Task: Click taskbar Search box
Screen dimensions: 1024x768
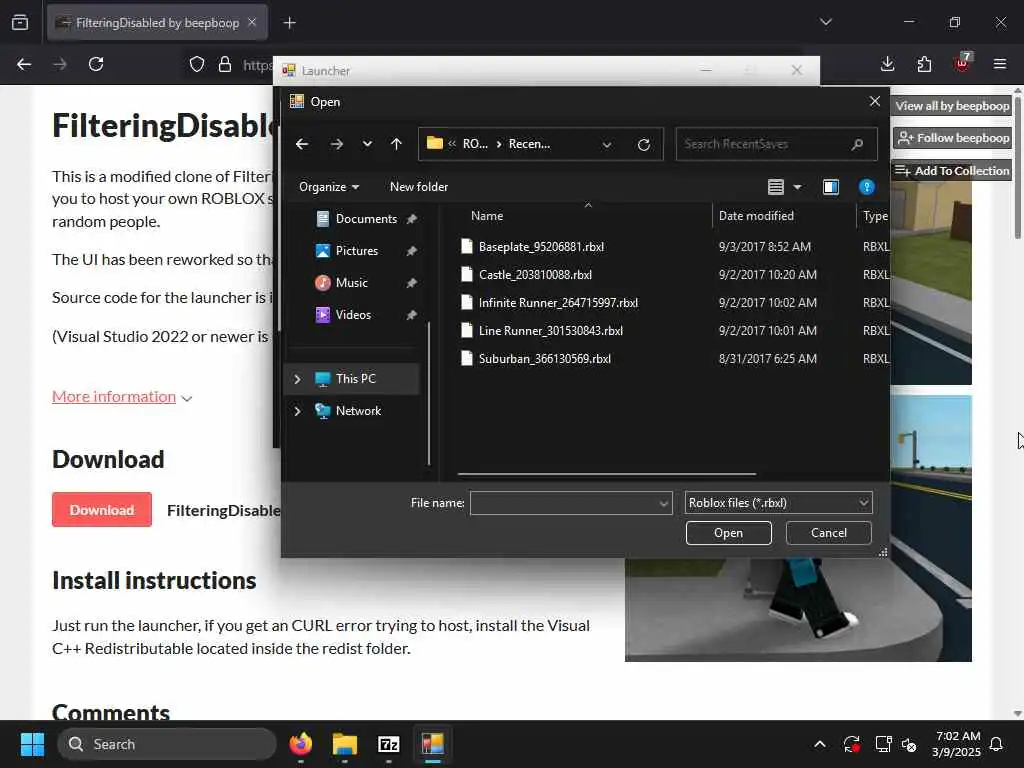Action: pos(167,744)
